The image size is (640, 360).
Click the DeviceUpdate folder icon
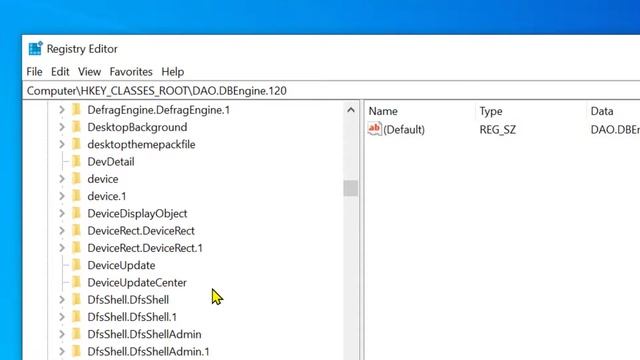pos(76,264)
